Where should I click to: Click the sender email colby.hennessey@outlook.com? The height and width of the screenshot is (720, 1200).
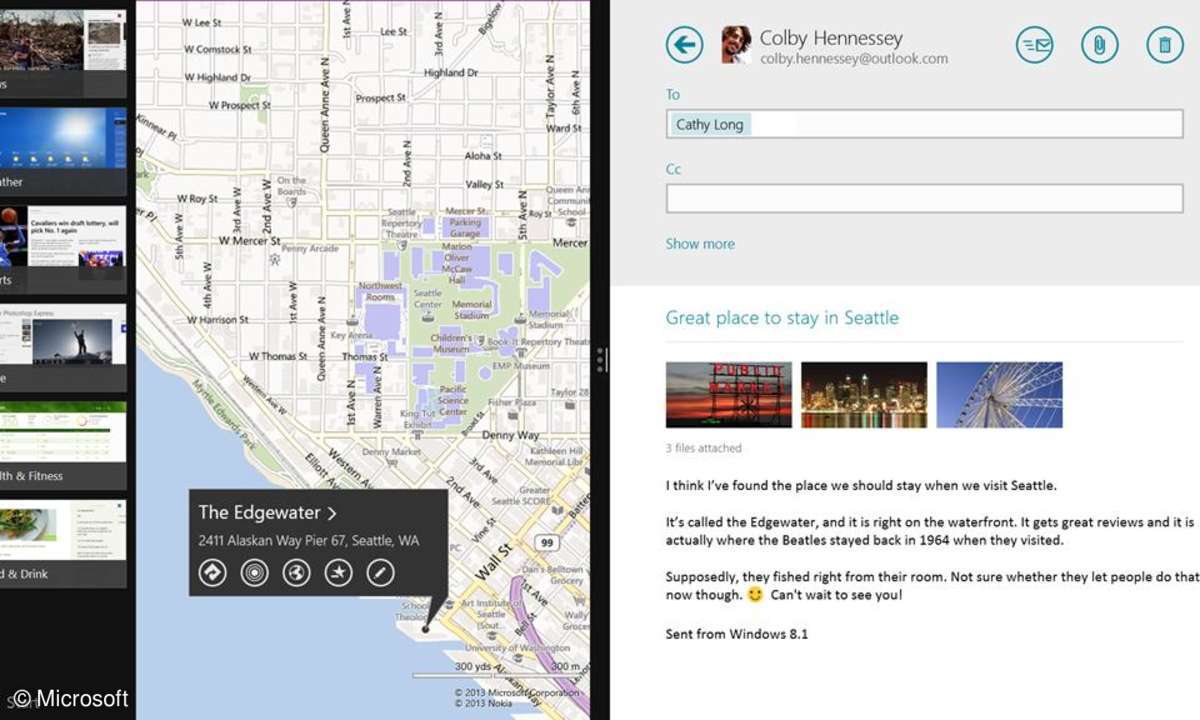(854, 59)
